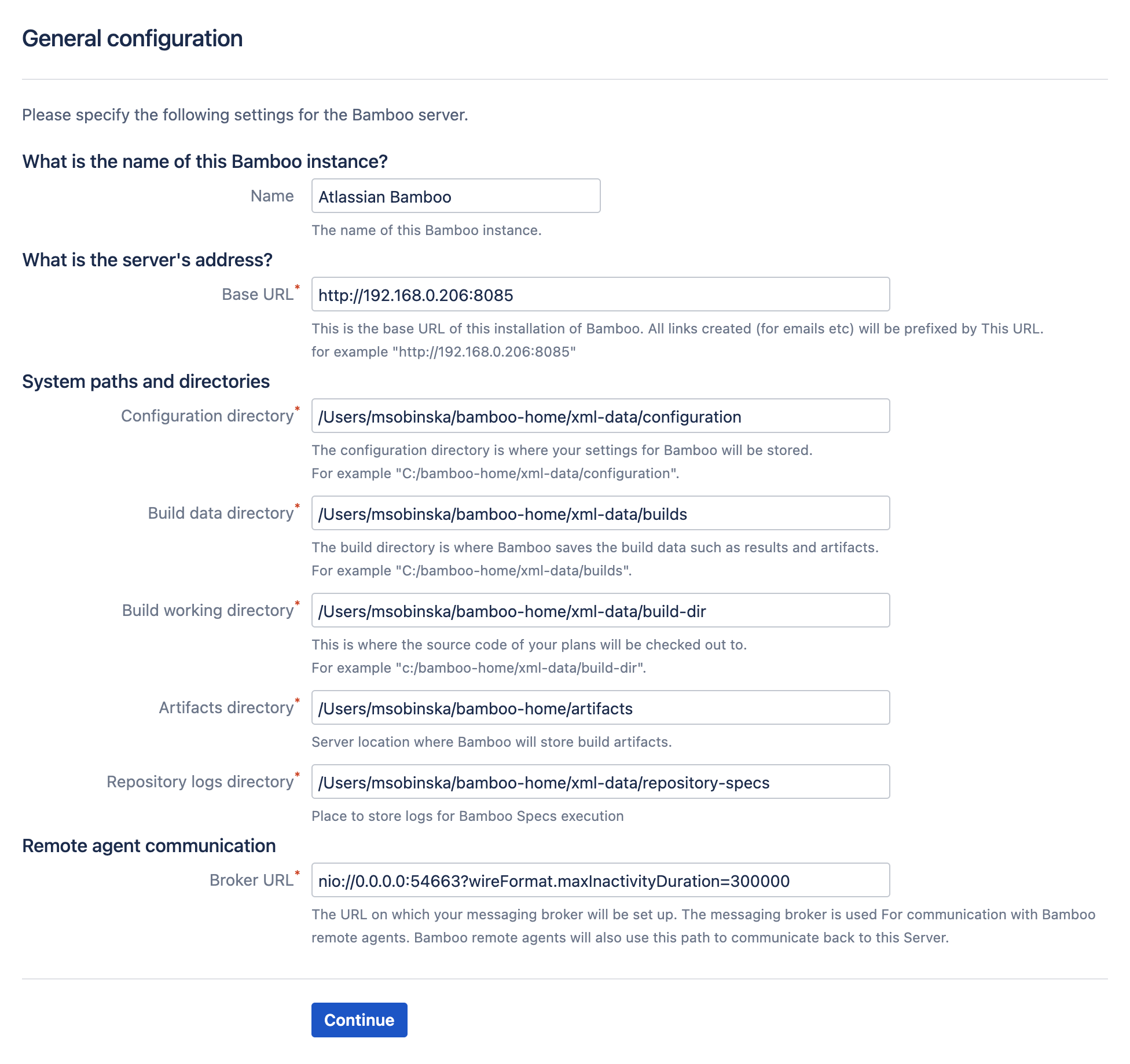The height and width of the screenshot is (1064, 1130).
Task: Click the Name field label
Action: coord(272,196)
